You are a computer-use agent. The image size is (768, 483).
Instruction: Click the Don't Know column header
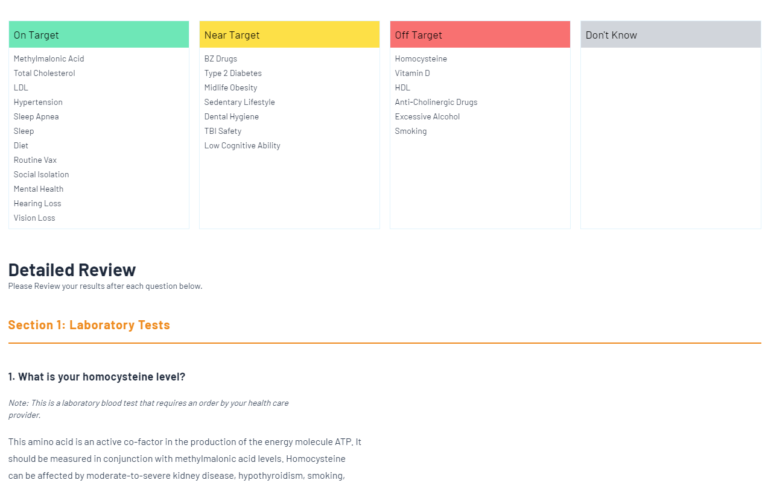(670, 35)
